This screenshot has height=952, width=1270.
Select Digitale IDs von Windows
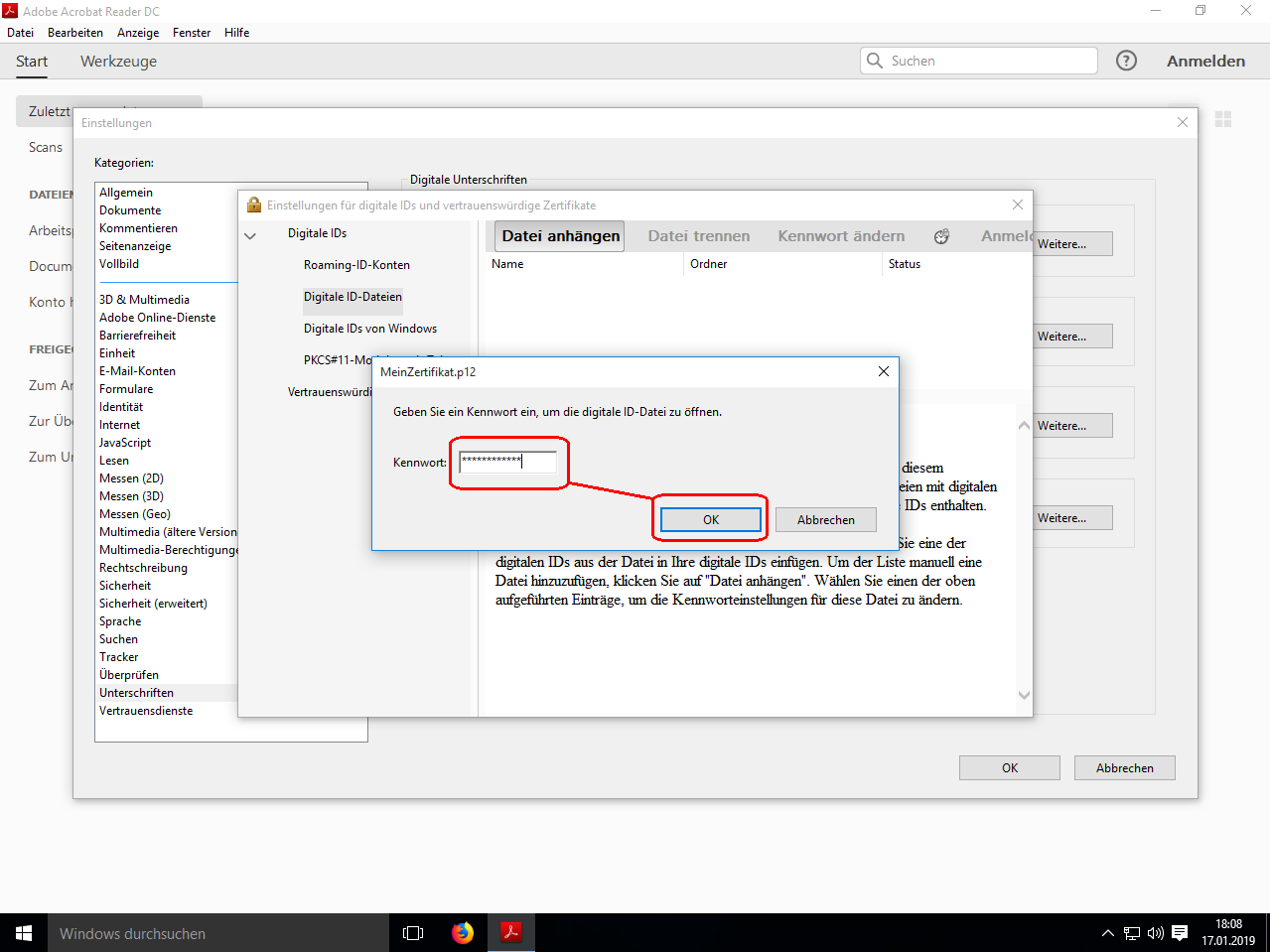pos(370,329)
